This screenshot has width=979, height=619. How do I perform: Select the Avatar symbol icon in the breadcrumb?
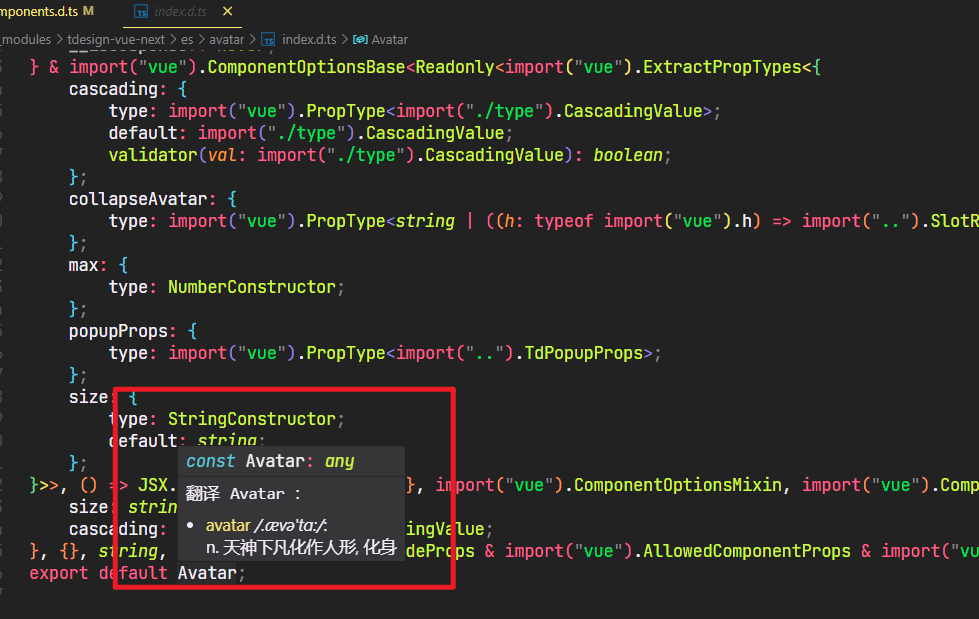[x=363, y=40]
